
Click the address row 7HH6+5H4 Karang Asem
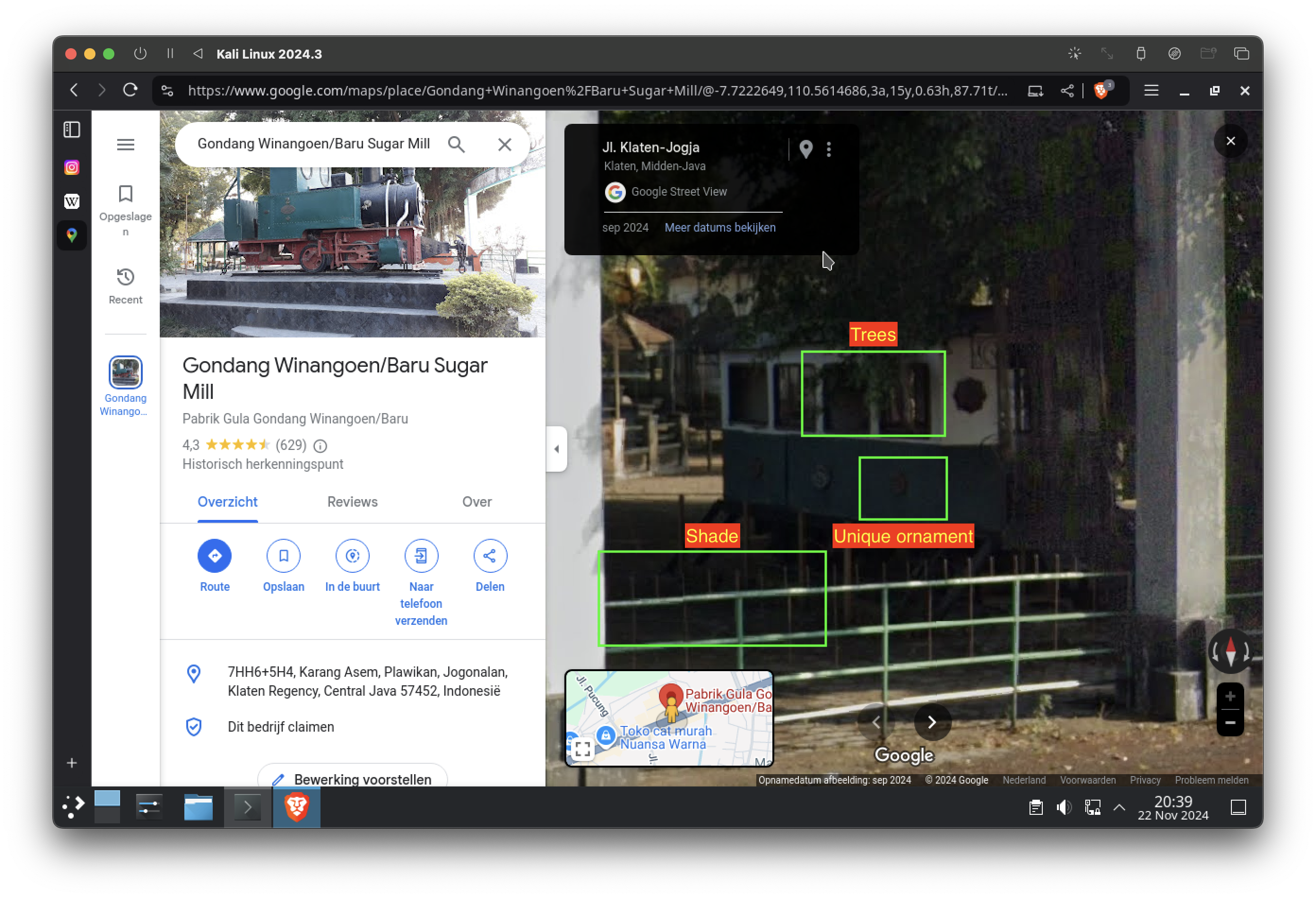[x=352, y=681]
